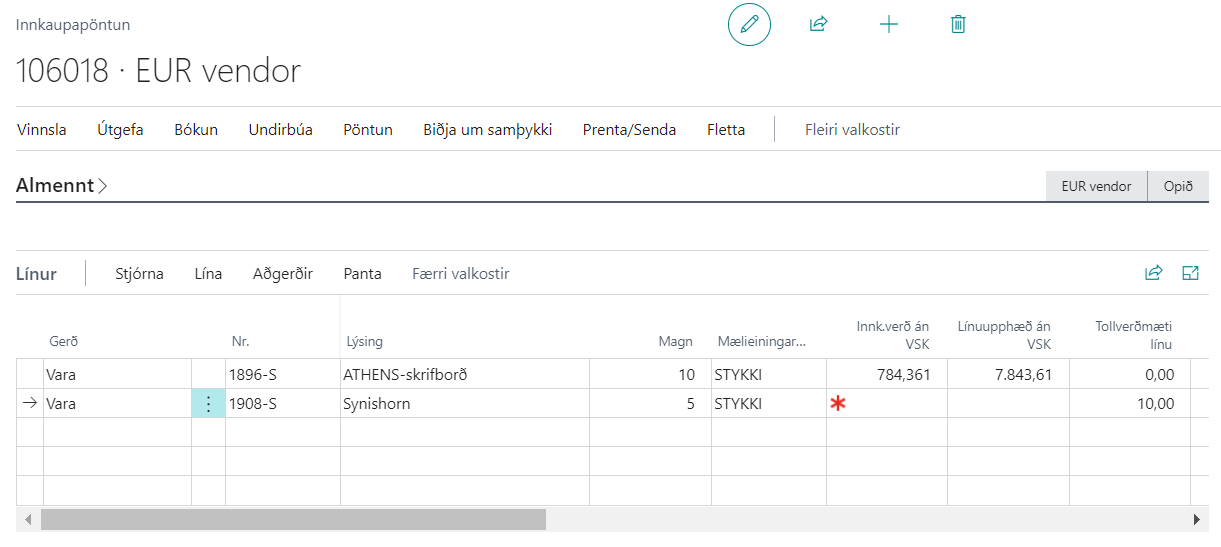This screenshot has width=1221, height=547.
Task: Open three-dot menu on 1908-S row
Action: (208, 404)
